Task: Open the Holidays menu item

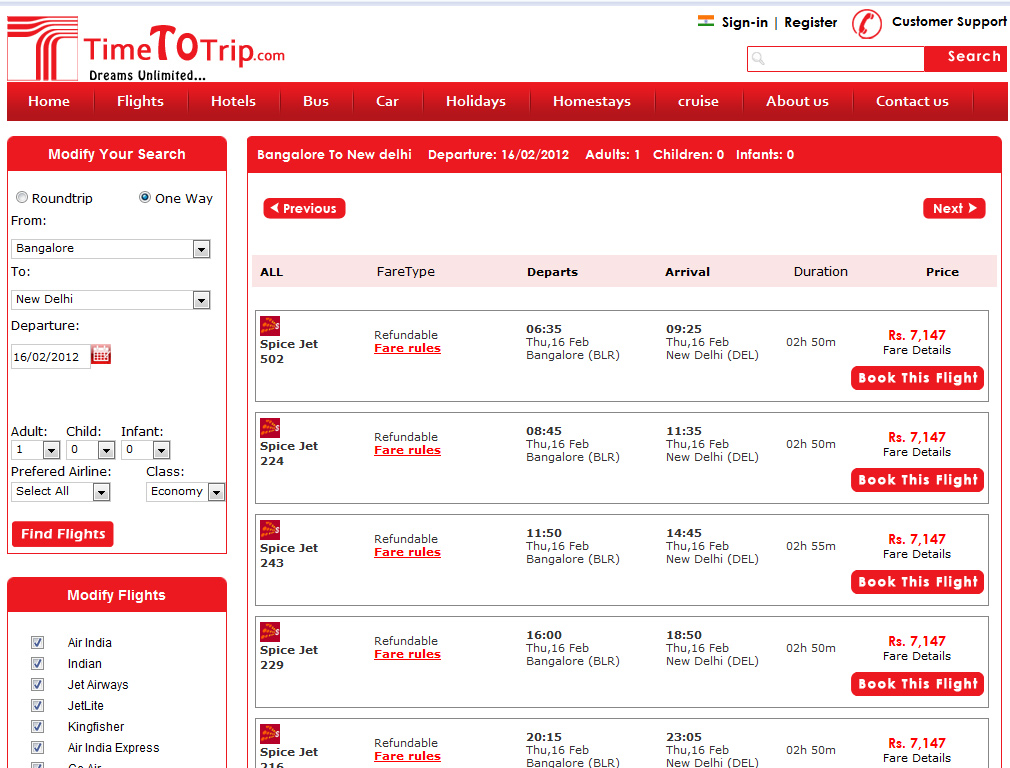Action: 476,101
